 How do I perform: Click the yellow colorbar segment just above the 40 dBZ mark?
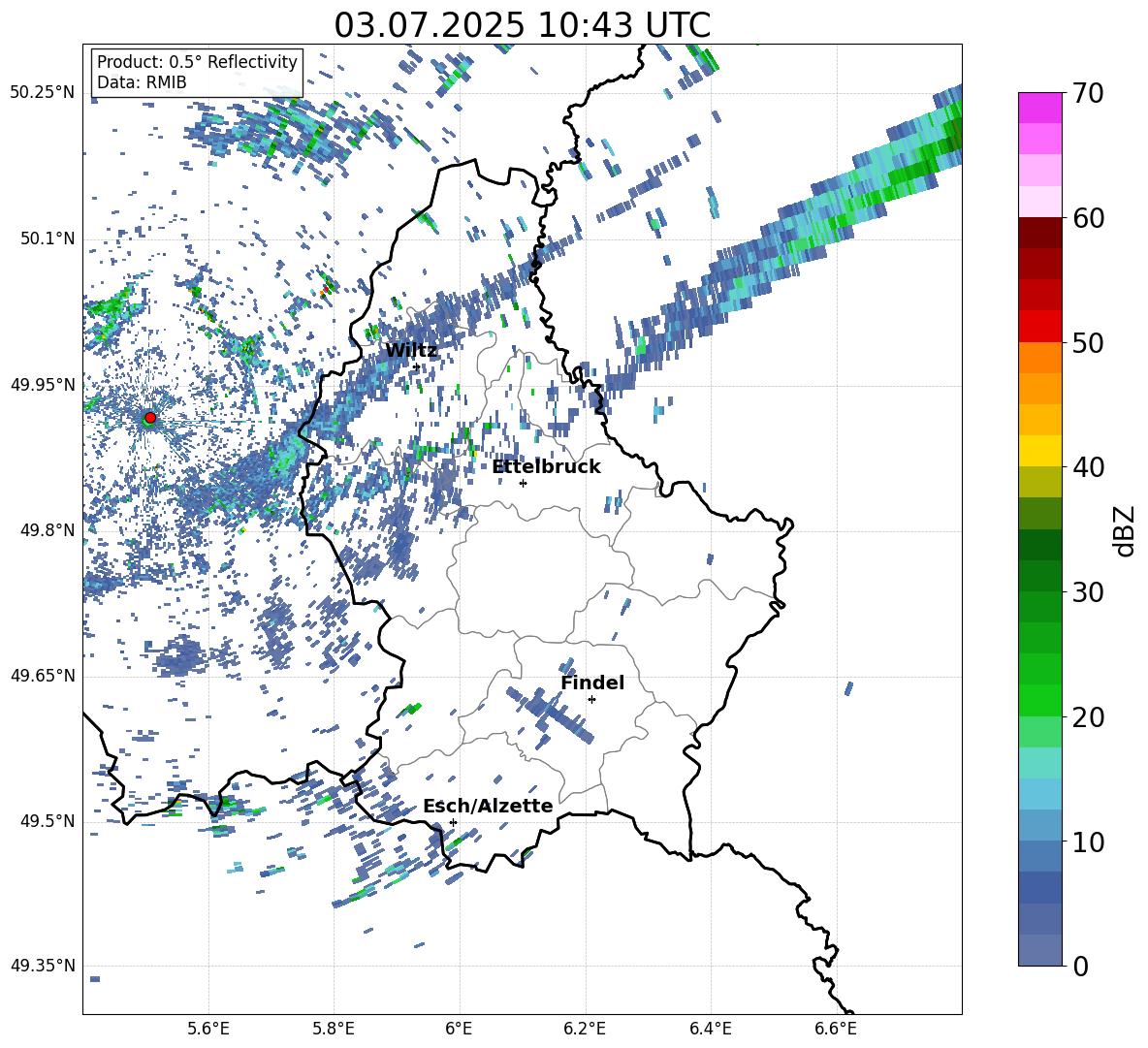[x=1040, y=451]
